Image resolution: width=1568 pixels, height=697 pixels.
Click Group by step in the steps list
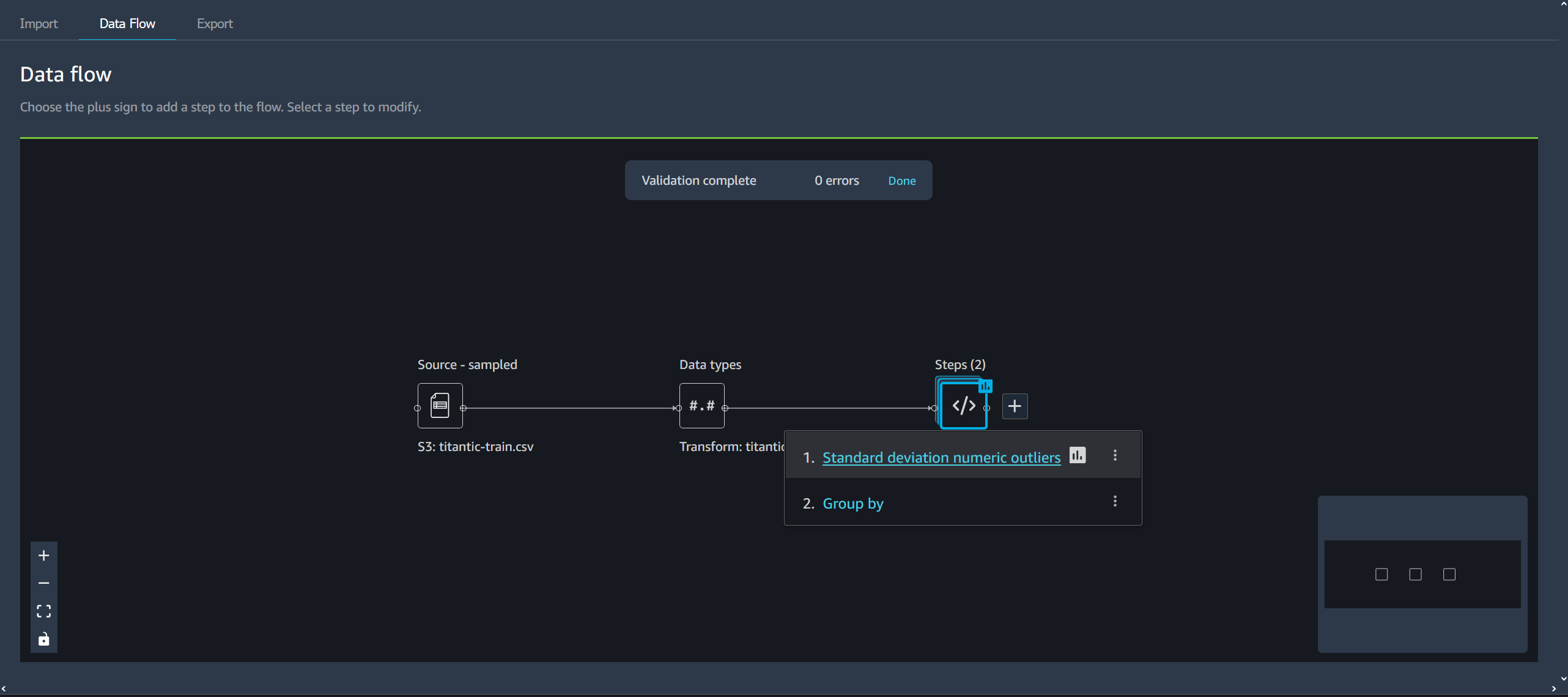tap(852, 503)
